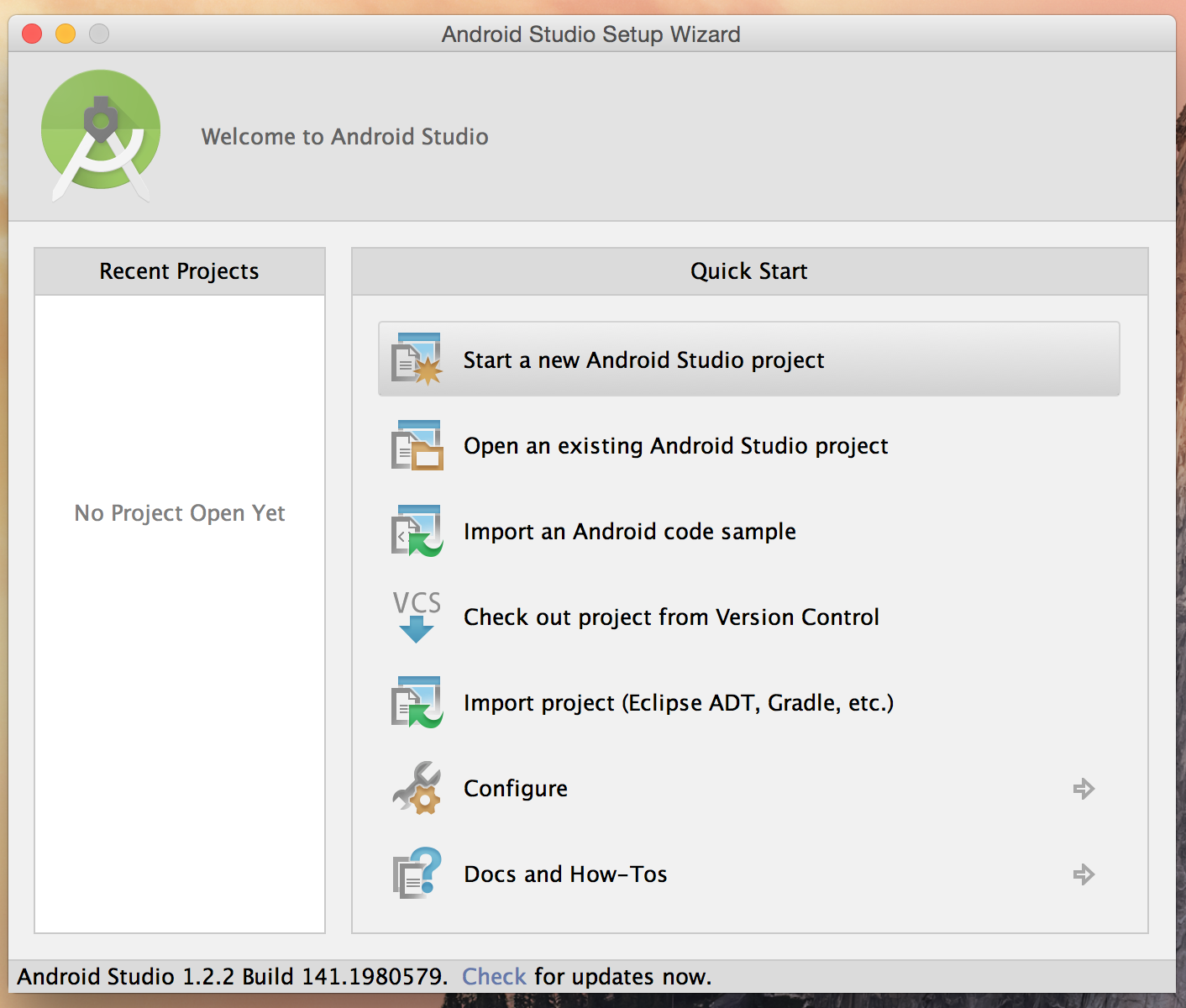Viewport: 1186px width, 1008px height.
Task: Open an existing Android Studio project
Action: 749,445
